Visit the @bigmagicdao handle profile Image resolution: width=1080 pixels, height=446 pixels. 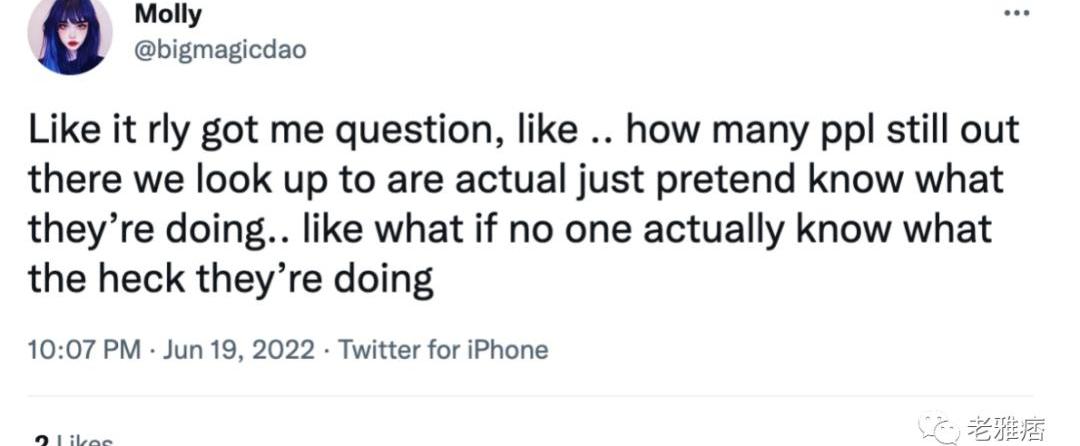pyautogui.click(x=220, y=51)
